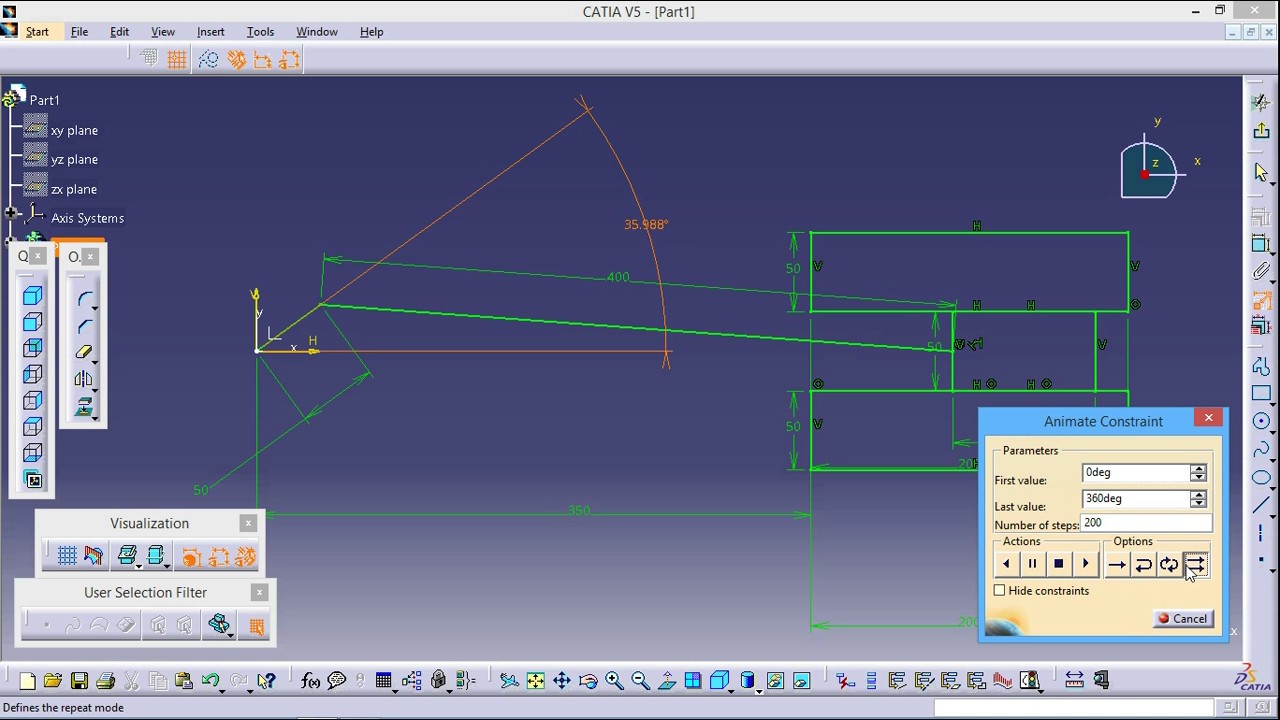Expand the Axis Systems tree node

11,213
